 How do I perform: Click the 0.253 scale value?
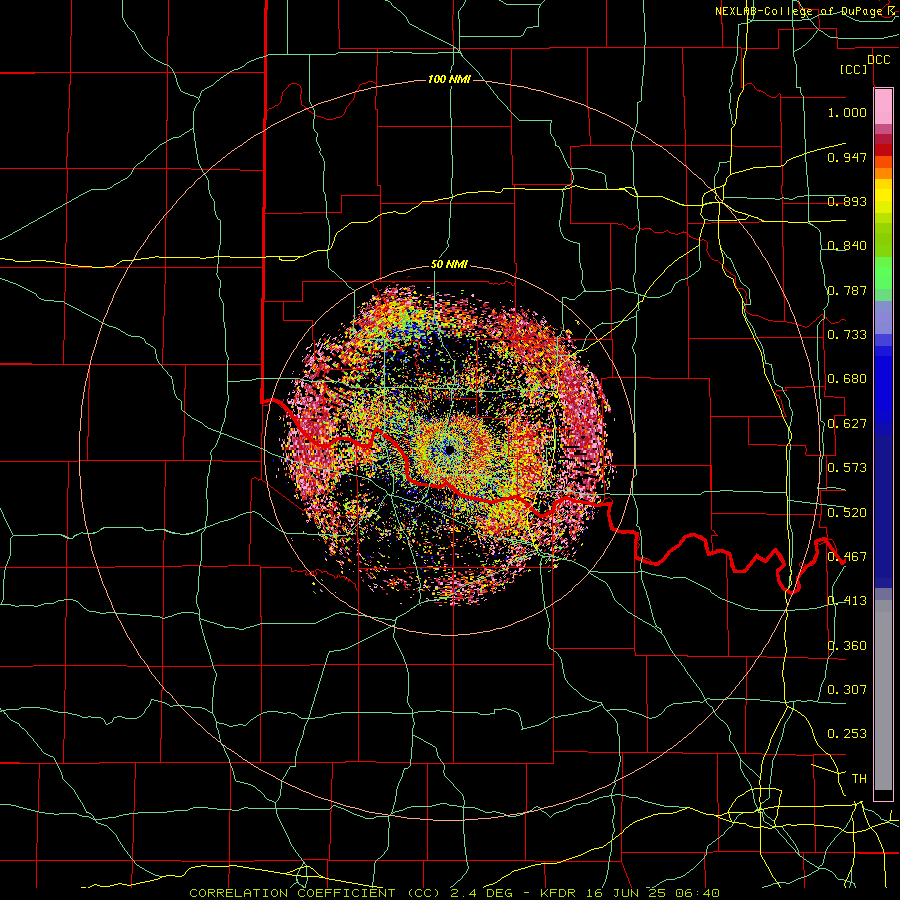pos(847,734)
